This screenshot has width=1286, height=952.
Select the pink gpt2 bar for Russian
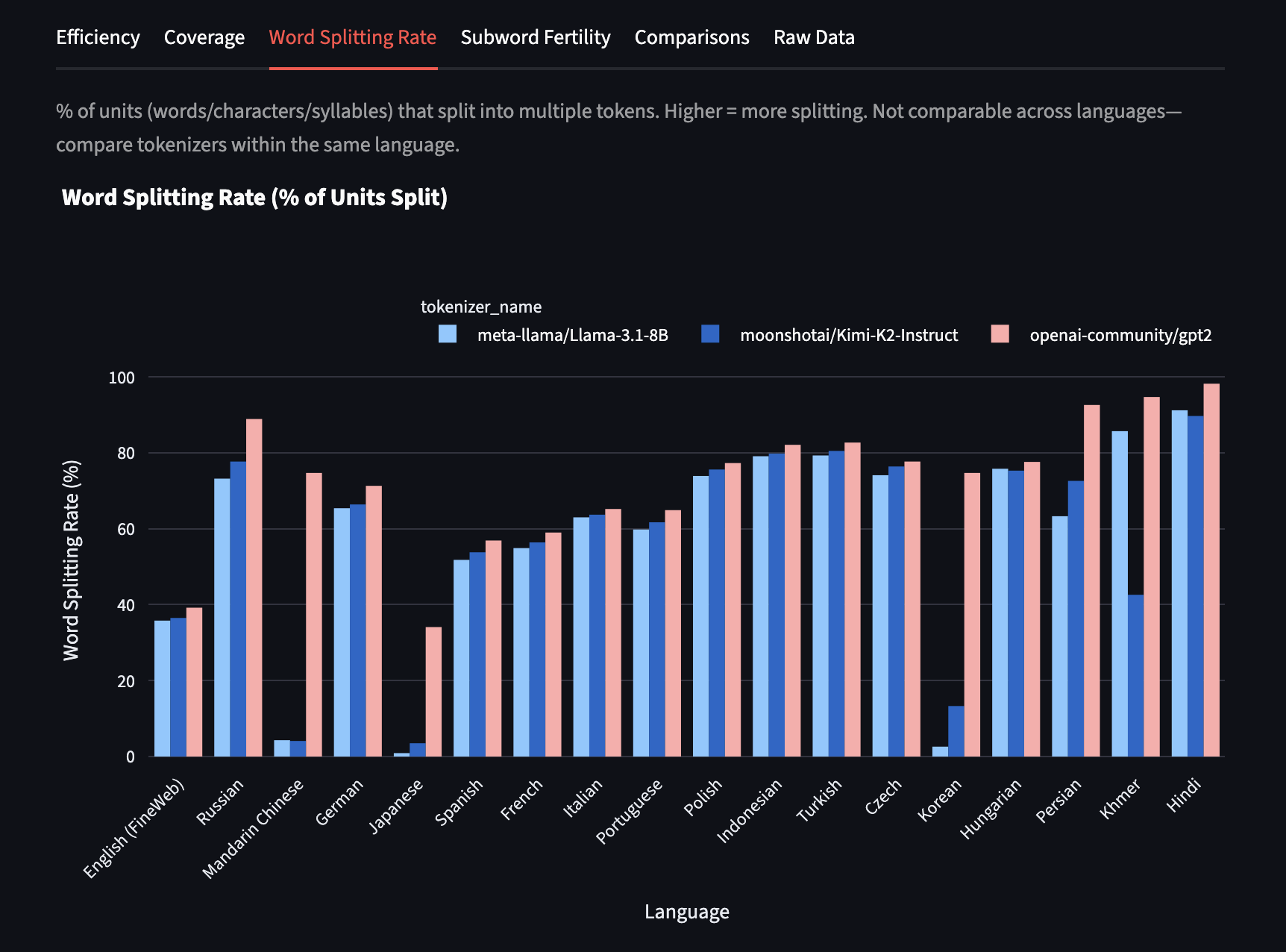tap(254, 588)
